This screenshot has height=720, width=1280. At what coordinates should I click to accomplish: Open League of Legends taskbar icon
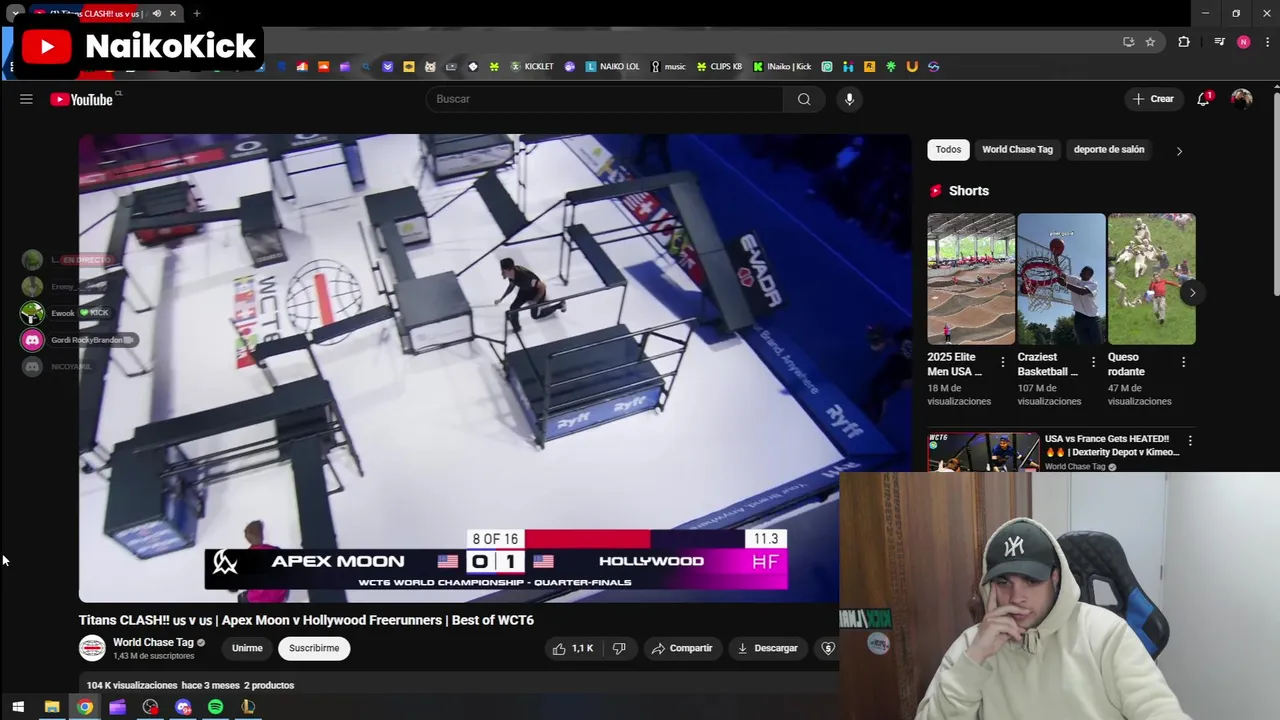tap(248, 707)
